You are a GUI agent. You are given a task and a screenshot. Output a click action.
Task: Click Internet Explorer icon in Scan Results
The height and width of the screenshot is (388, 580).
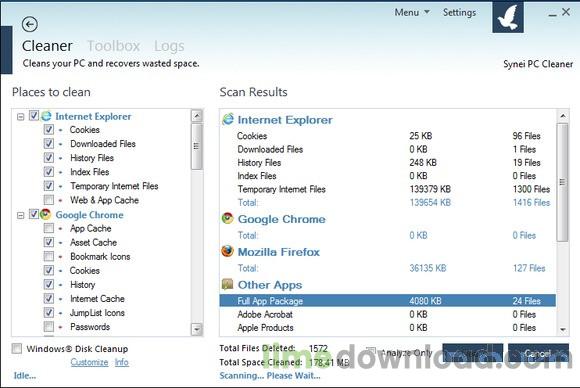coord(228,119)
